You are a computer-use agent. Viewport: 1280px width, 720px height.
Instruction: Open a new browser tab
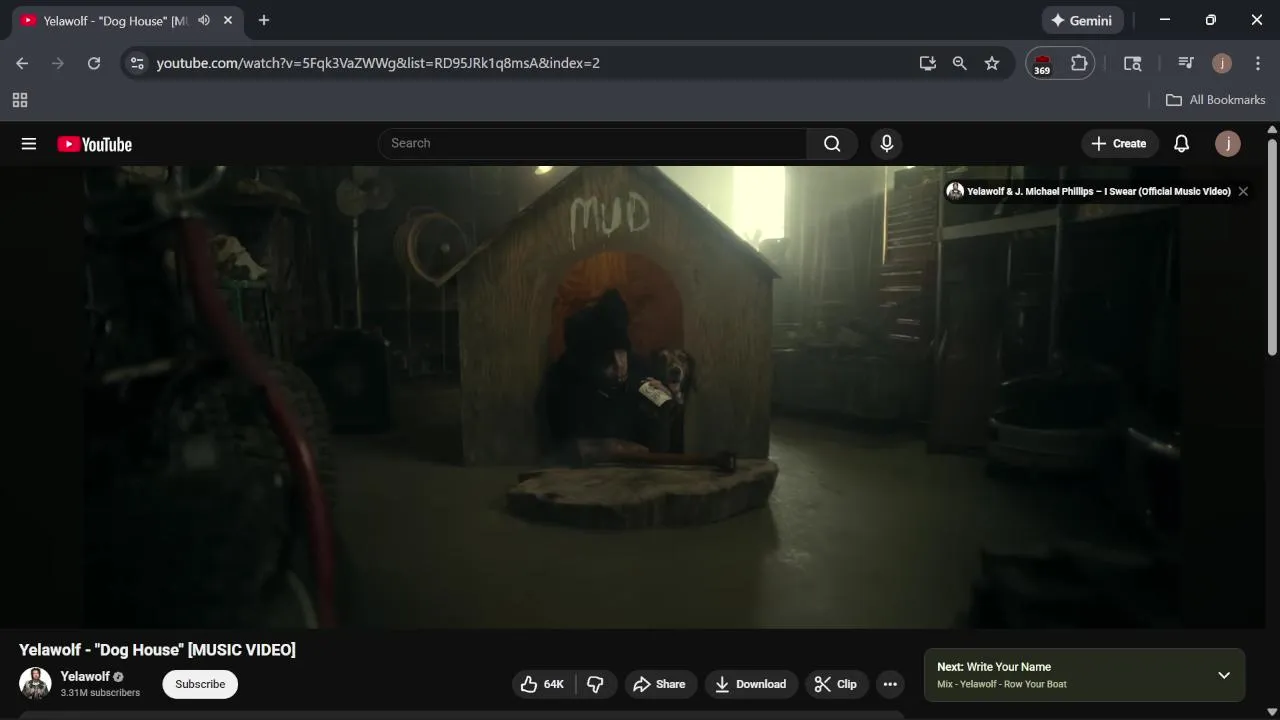(x=264, y=20)
